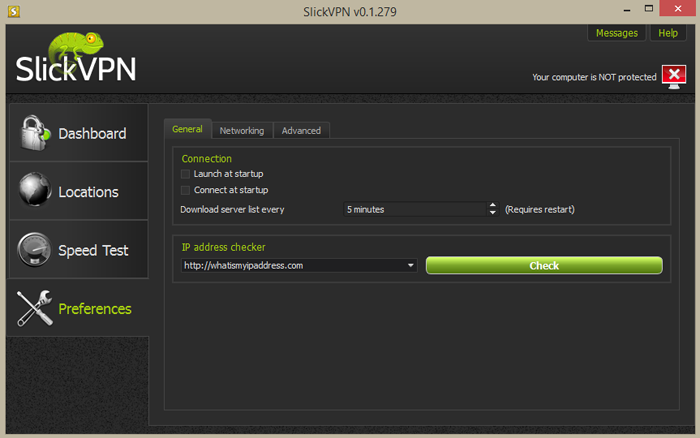The height and width of the screenshot is (438, 700).
Task: Click the Locations globe icon
Action: (34, 189)
